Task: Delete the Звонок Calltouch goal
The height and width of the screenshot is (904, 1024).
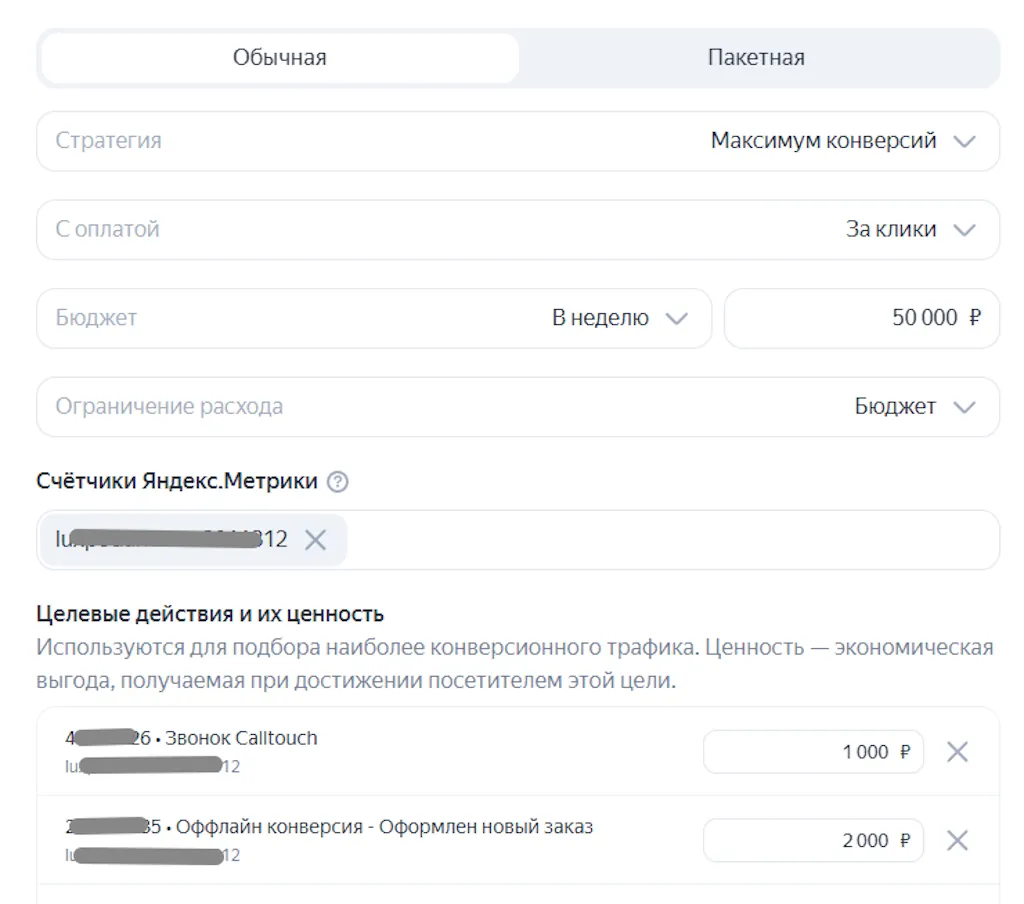Action: pos(957,752)
